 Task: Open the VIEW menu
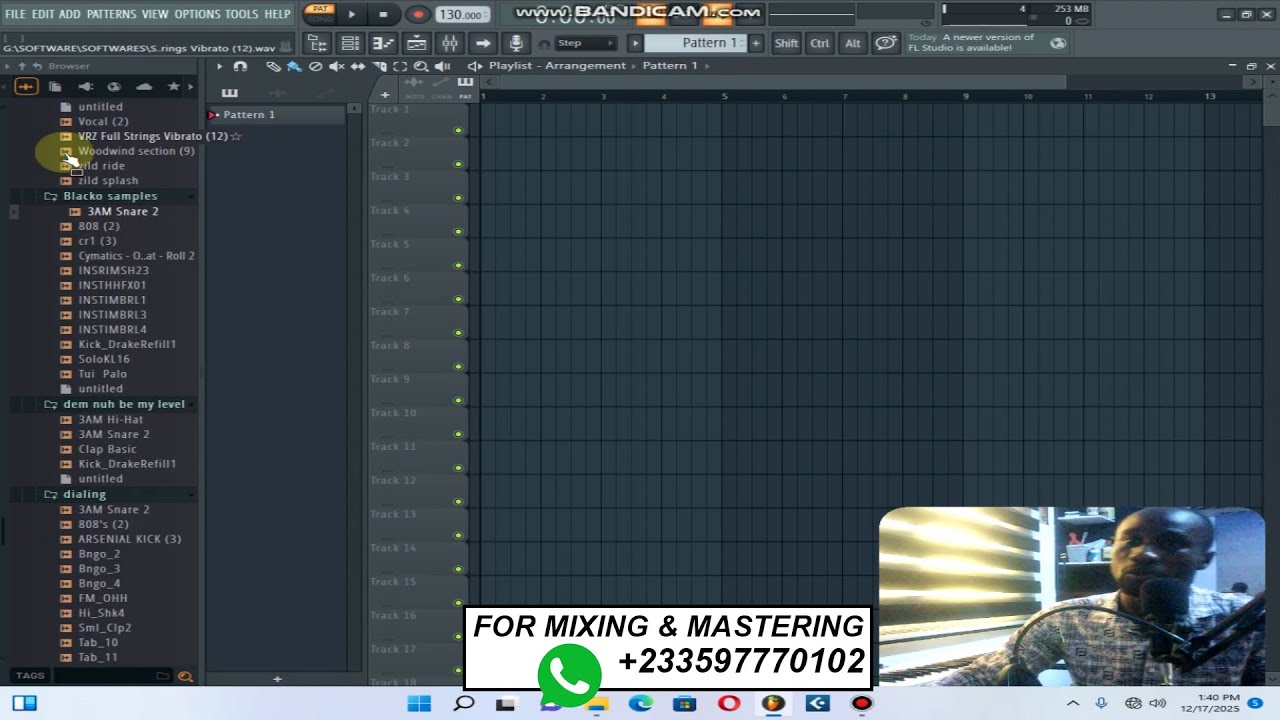(x=155, y=14)
